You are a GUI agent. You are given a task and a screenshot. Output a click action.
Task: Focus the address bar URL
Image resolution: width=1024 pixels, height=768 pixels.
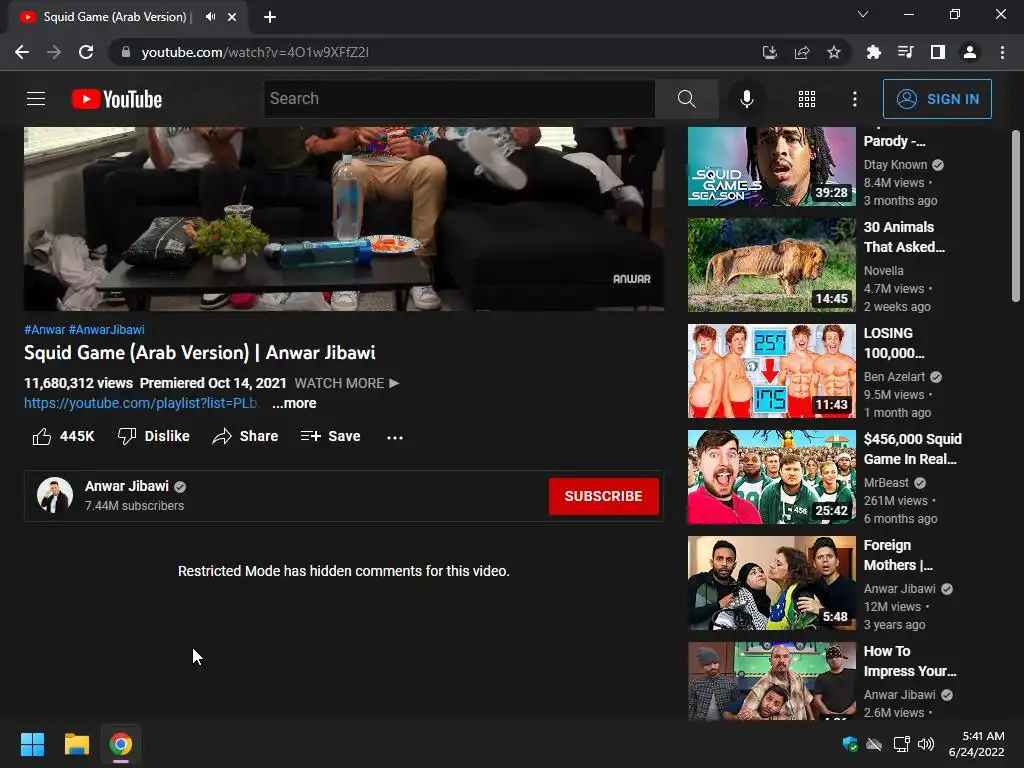point(255,52)
